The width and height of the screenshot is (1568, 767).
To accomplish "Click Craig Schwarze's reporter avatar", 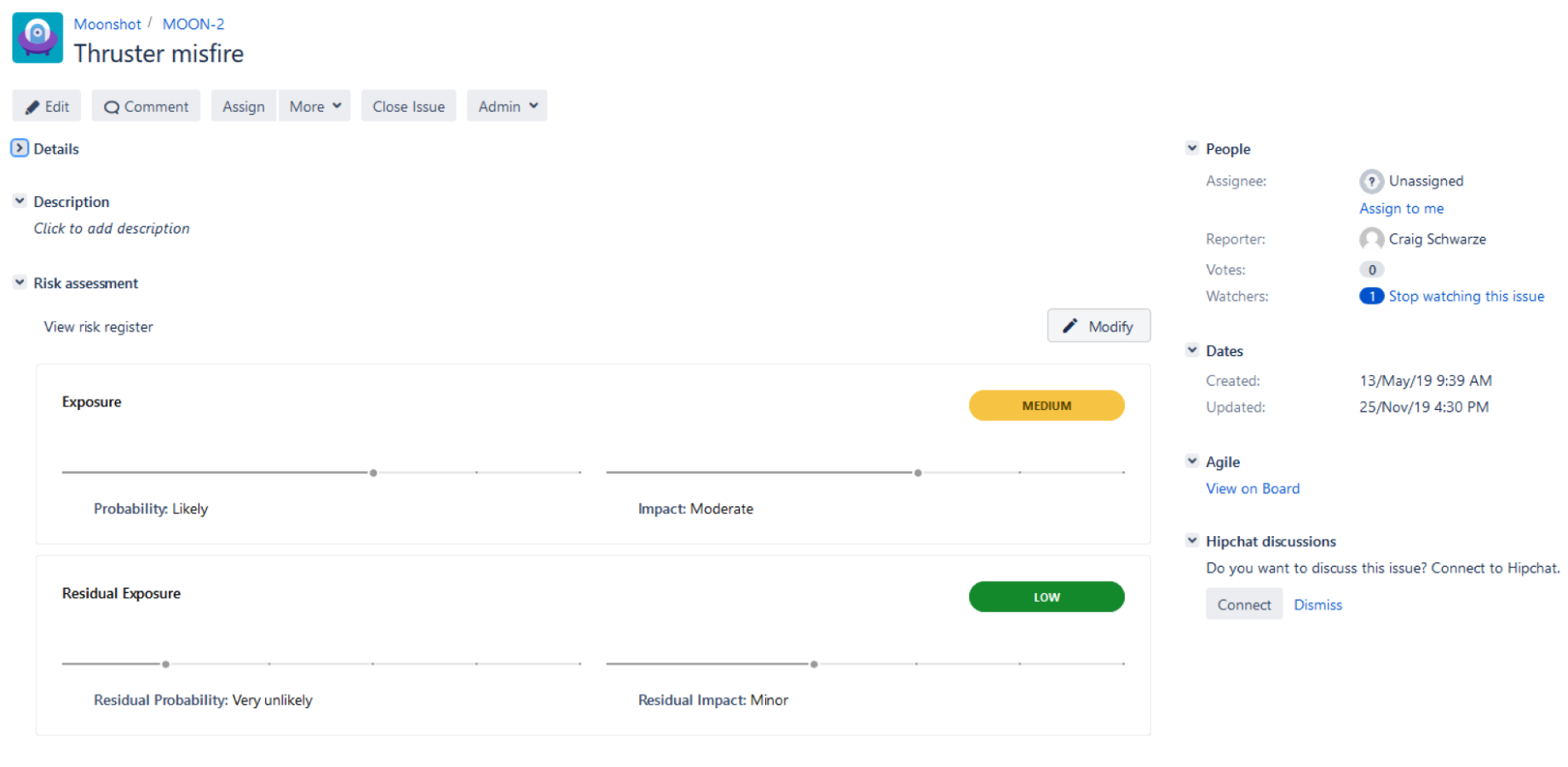I will point(1371,239).
